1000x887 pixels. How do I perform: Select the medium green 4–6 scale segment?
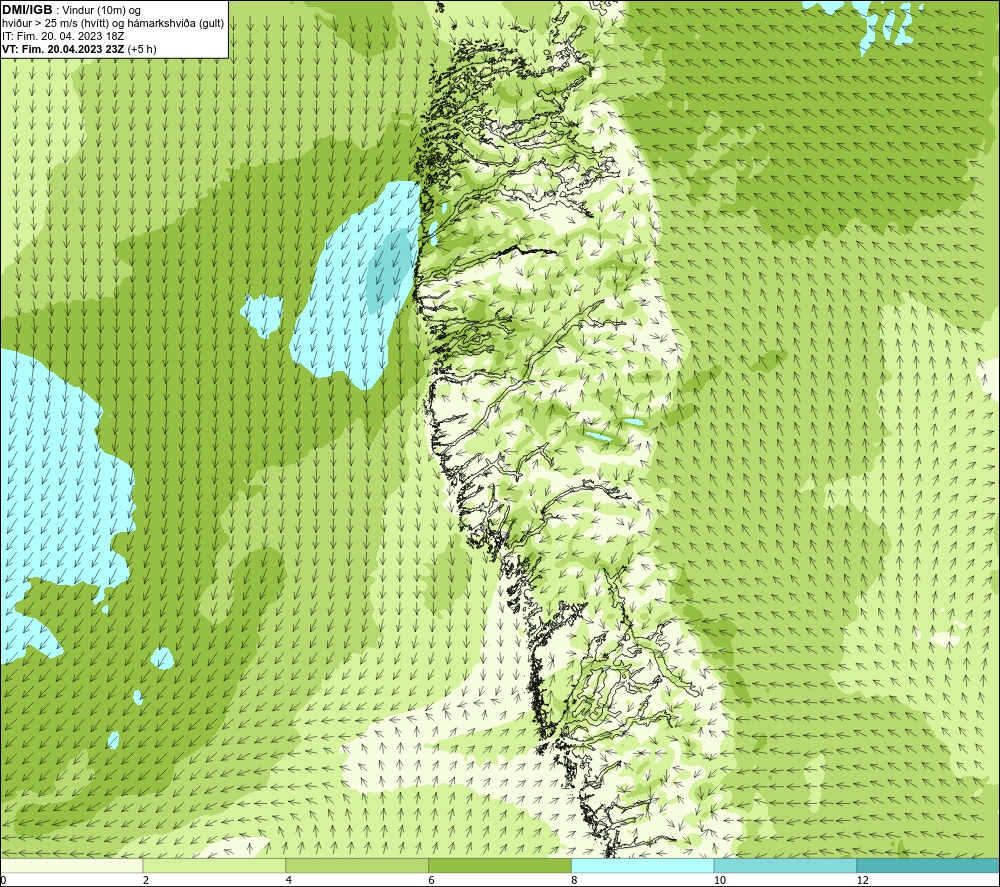click(x=357, y=865)
